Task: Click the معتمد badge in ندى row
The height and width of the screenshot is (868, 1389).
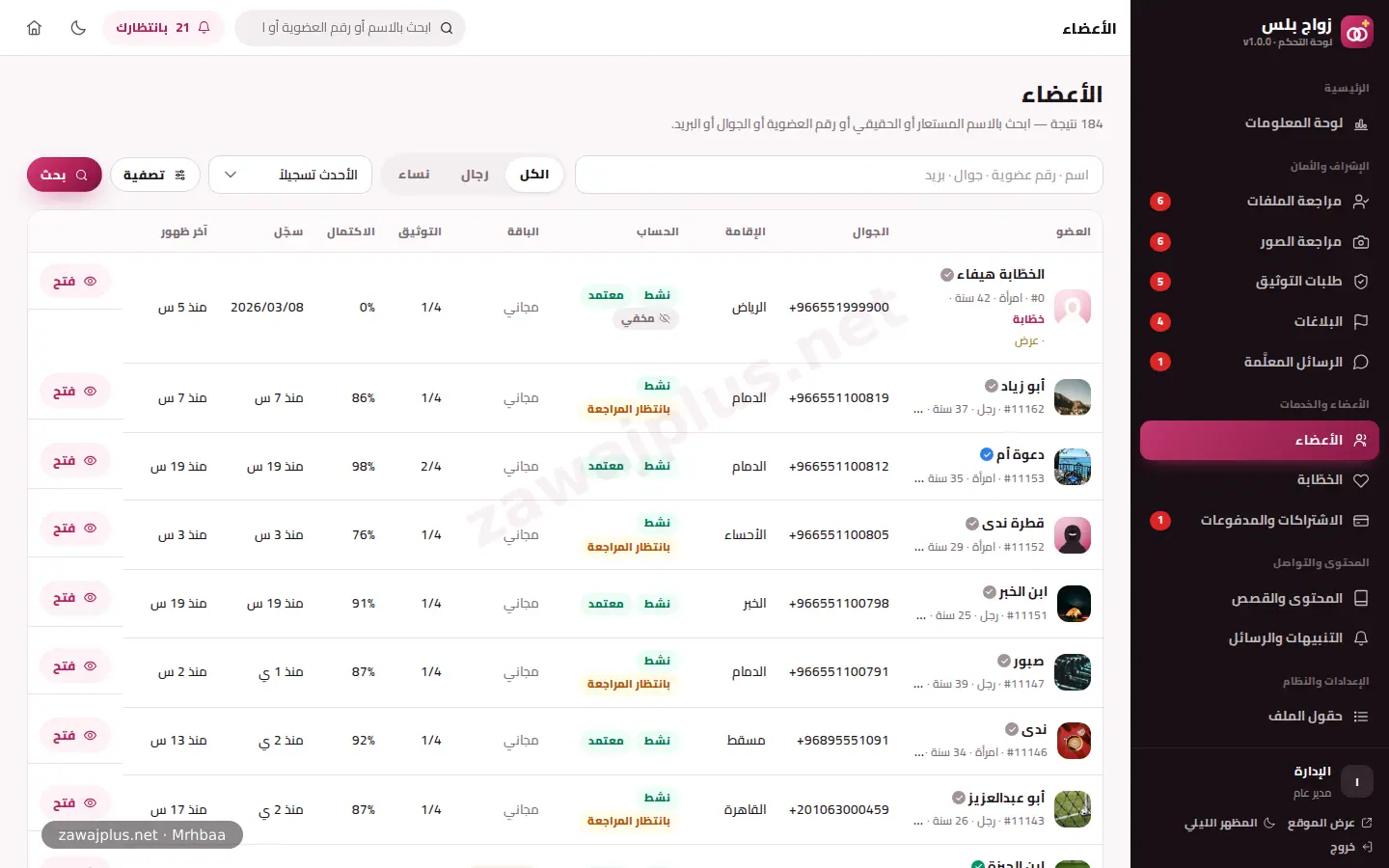Action: click(606, 741)
